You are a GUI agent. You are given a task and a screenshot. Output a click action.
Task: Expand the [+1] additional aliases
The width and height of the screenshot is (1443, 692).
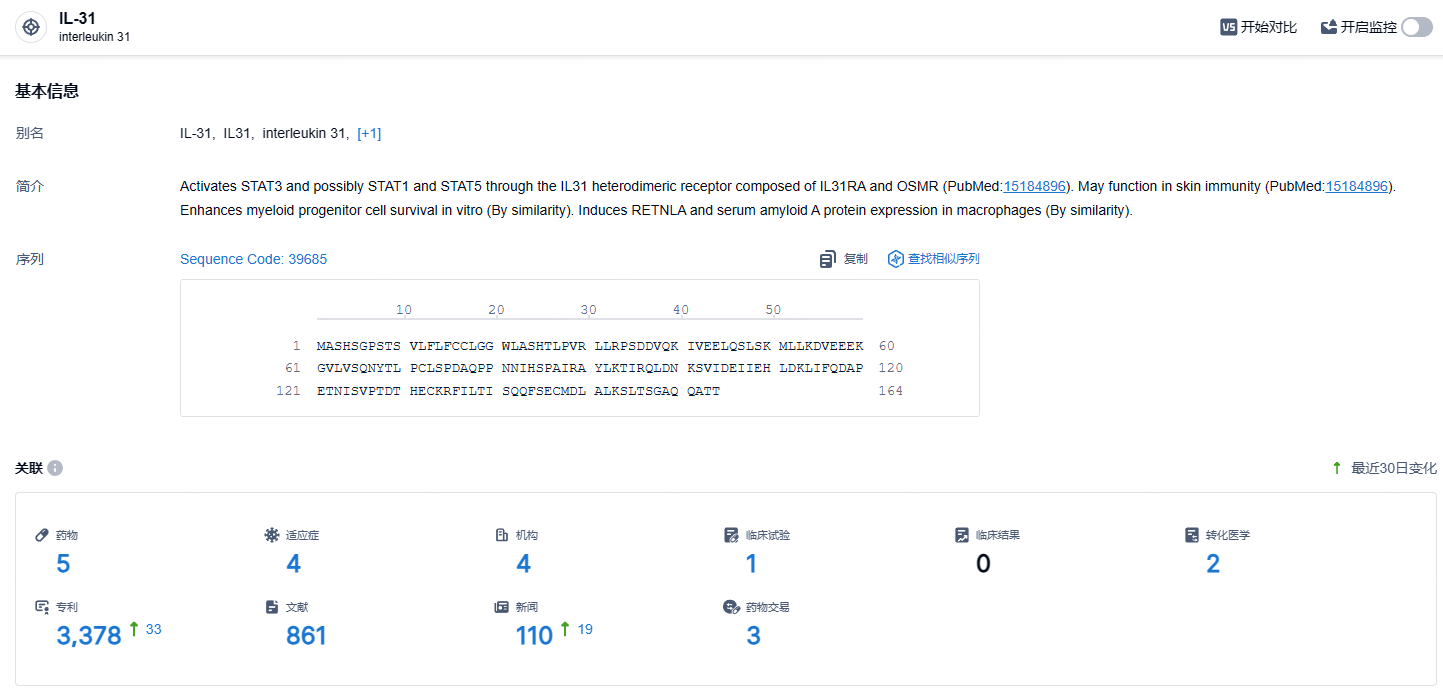pos(369,133)
